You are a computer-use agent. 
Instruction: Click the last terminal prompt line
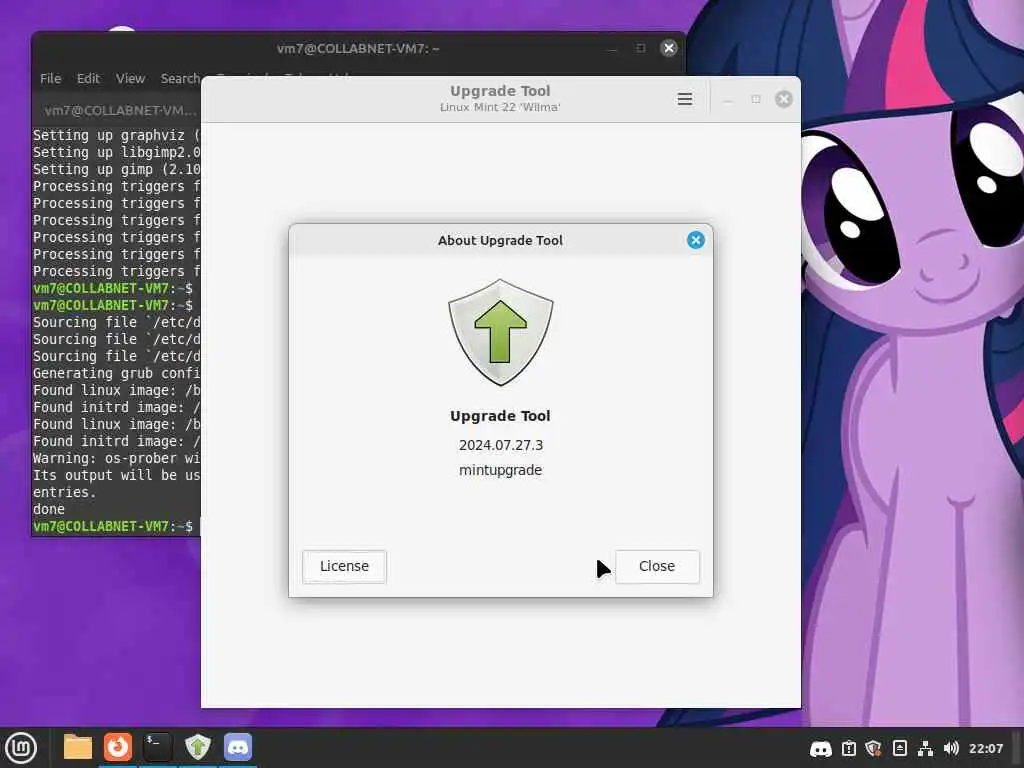pyautogui.click(x=113, y=526)
